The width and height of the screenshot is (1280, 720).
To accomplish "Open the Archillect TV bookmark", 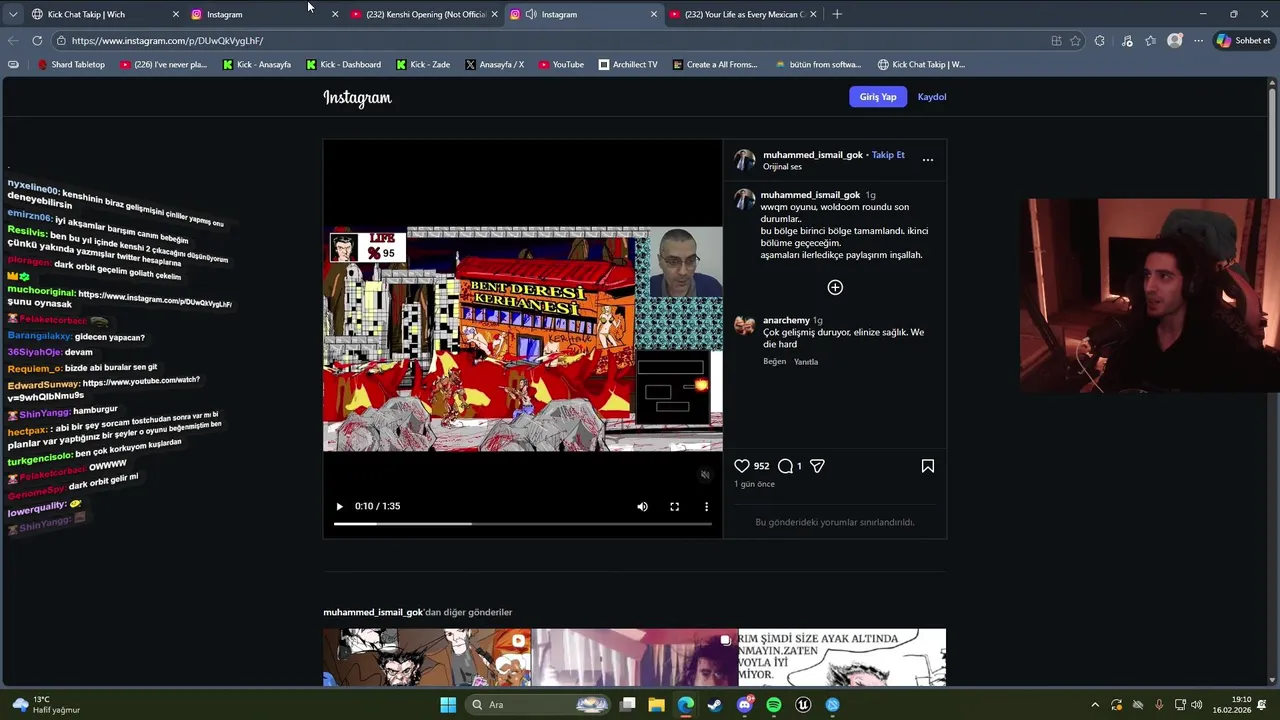I will (x=628, y=64).
